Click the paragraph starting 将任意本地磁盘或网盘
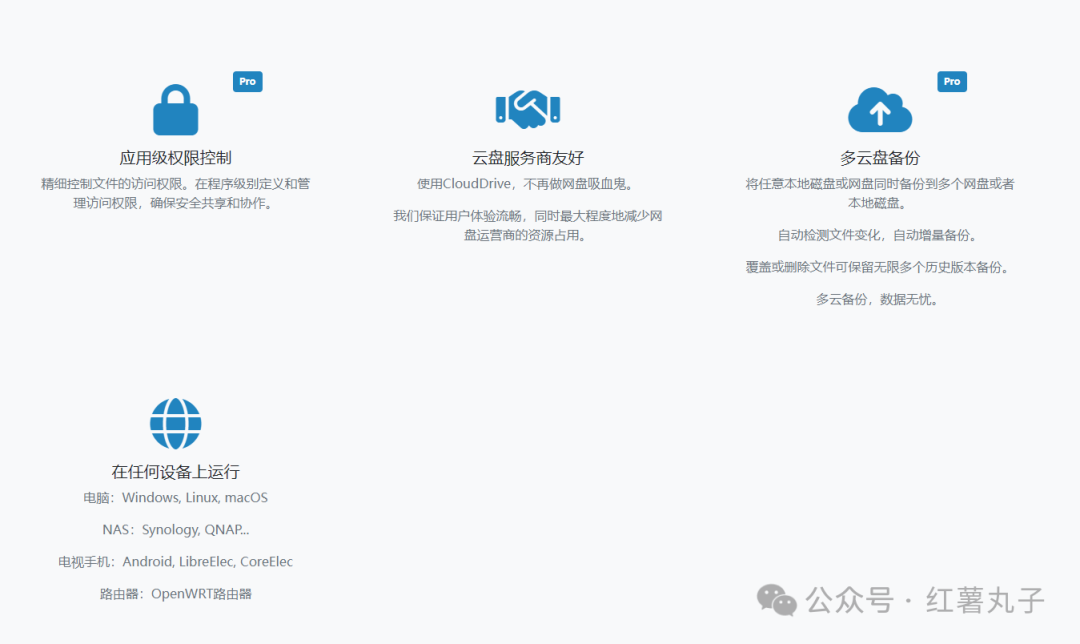 (880, 194)
